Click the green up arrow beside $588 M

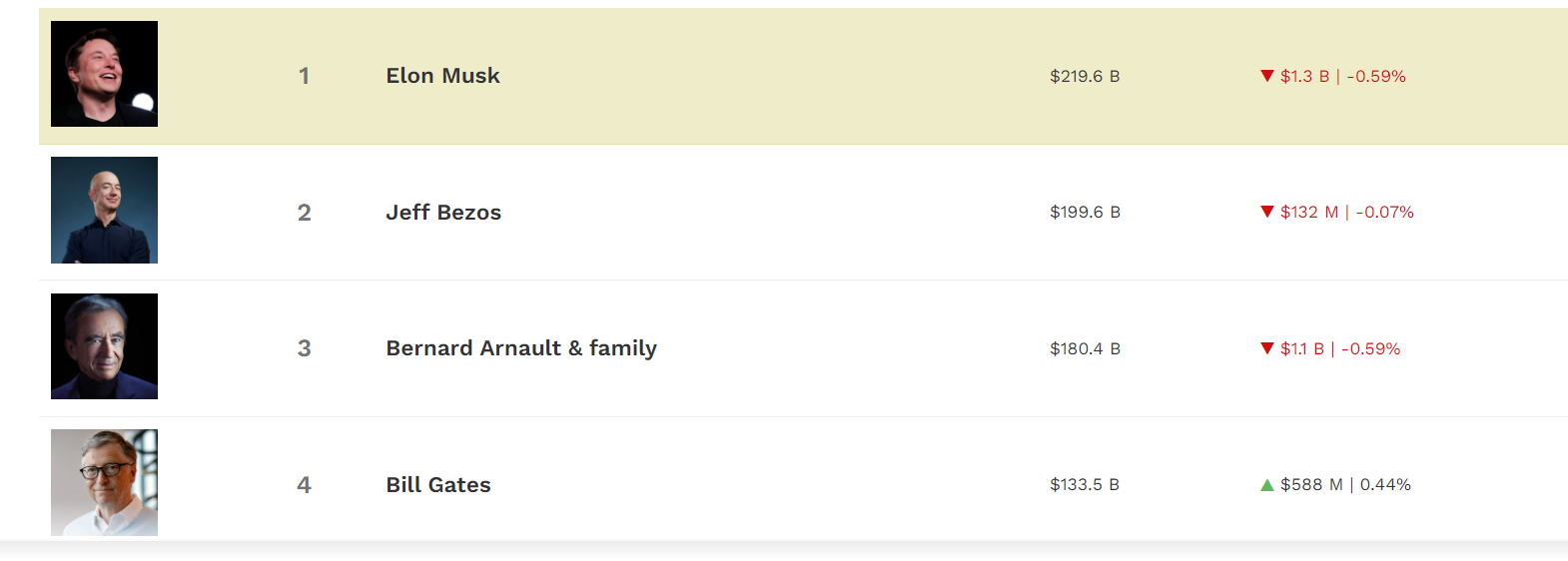point(1267,485)
